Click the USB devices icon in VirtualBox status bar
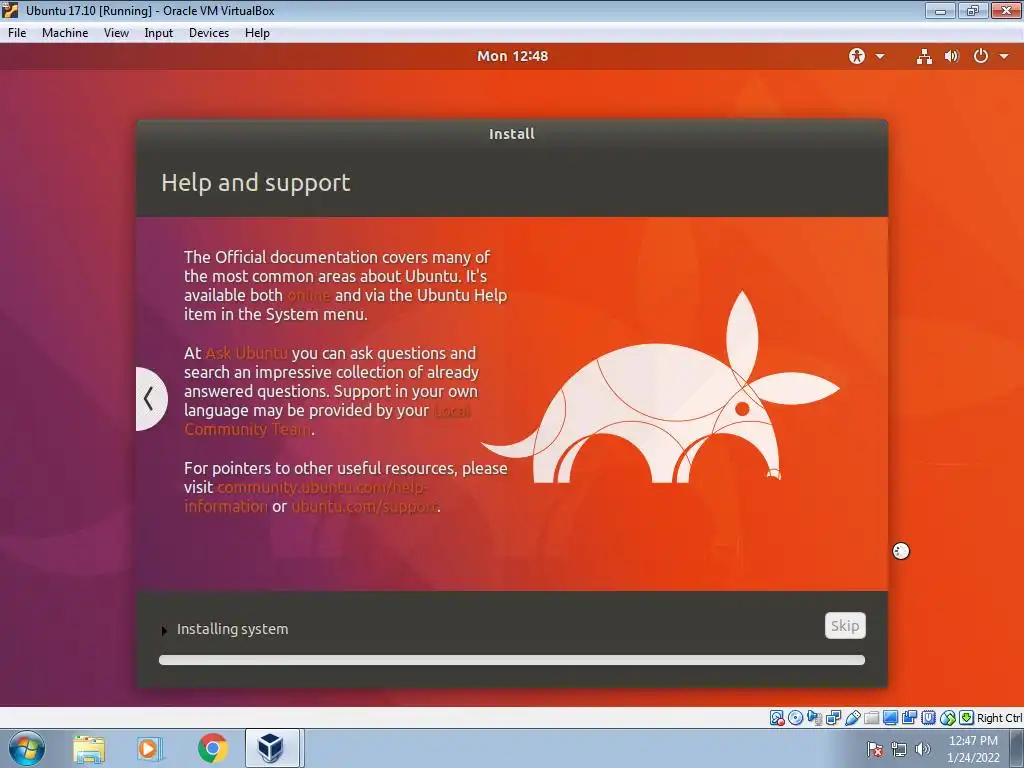This screenshot has height=768, width=1024. click(x=852, y=718)
